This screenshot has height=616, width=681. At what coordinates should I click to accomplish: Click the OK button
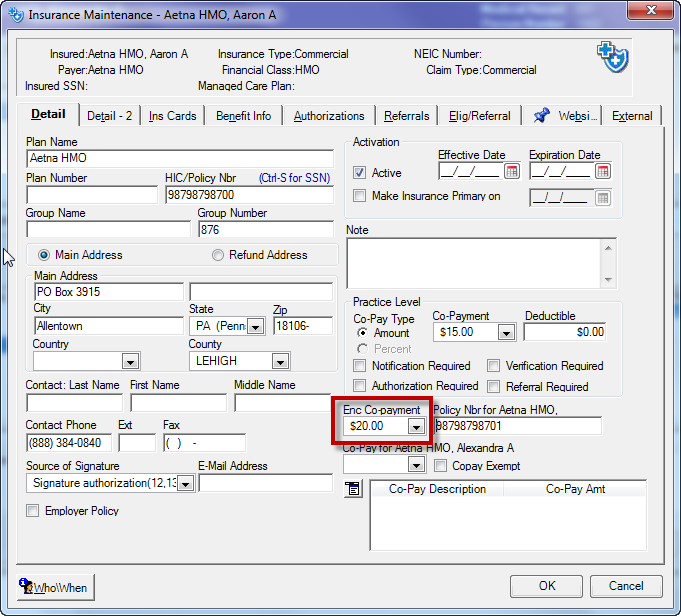546,586
